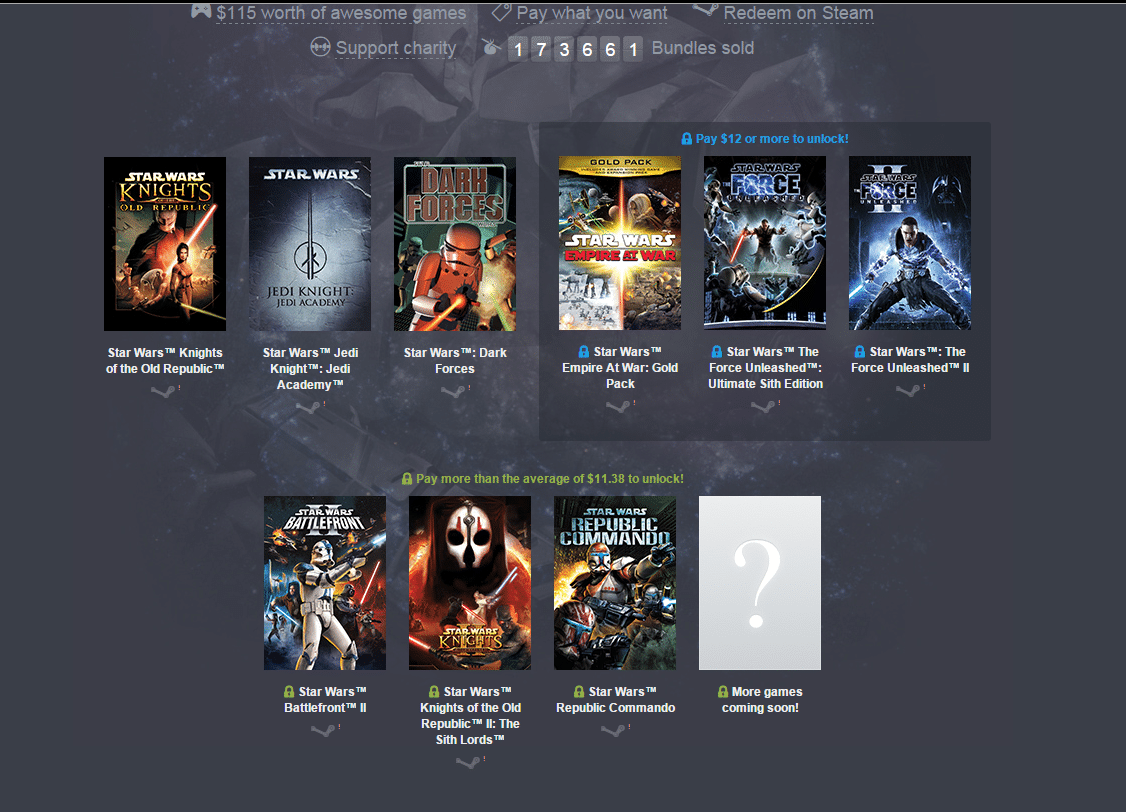Viewport: 1126px width, 812px height.
Task: Click the question mark mystery game placeholder
Action: click(x=760, y=583)
